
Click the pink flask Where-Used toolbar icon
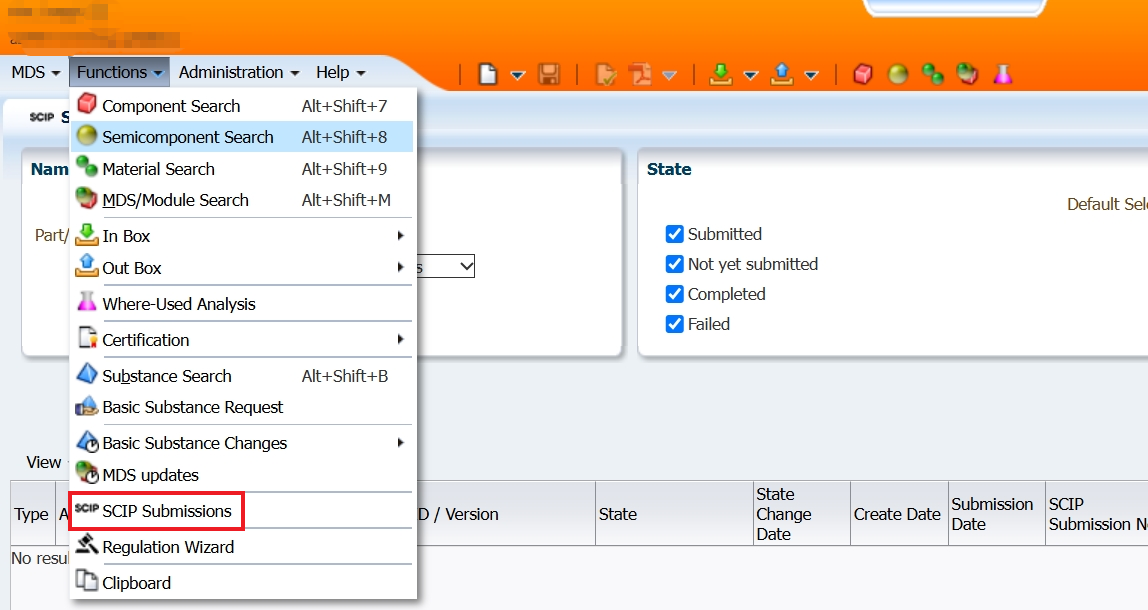[x=1002, y=74]
